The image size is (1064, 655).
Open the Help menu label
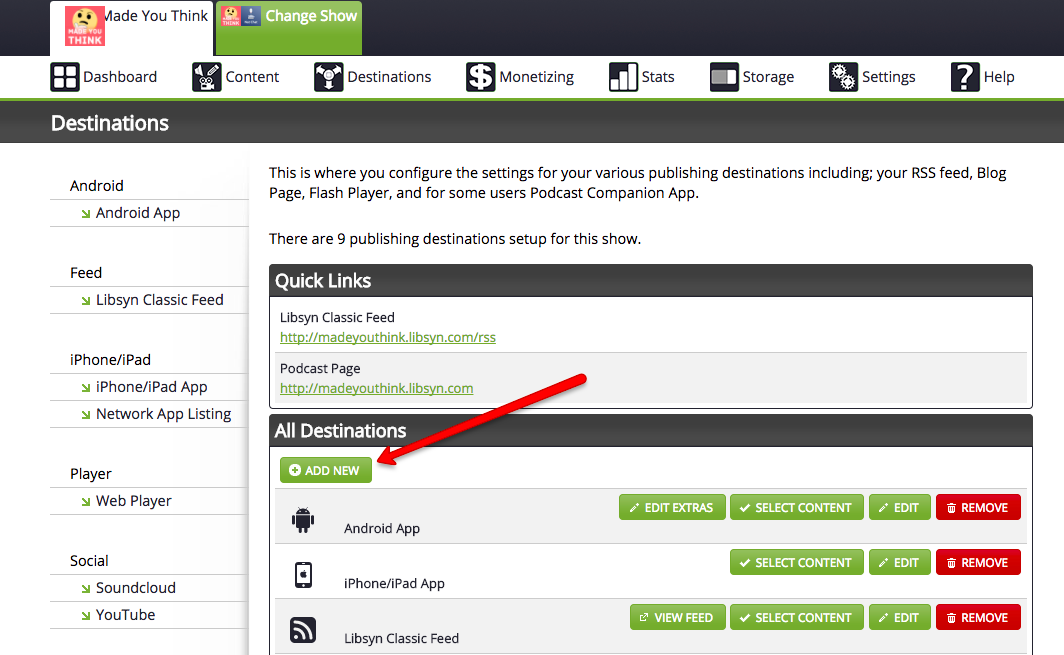click(999, 77)
